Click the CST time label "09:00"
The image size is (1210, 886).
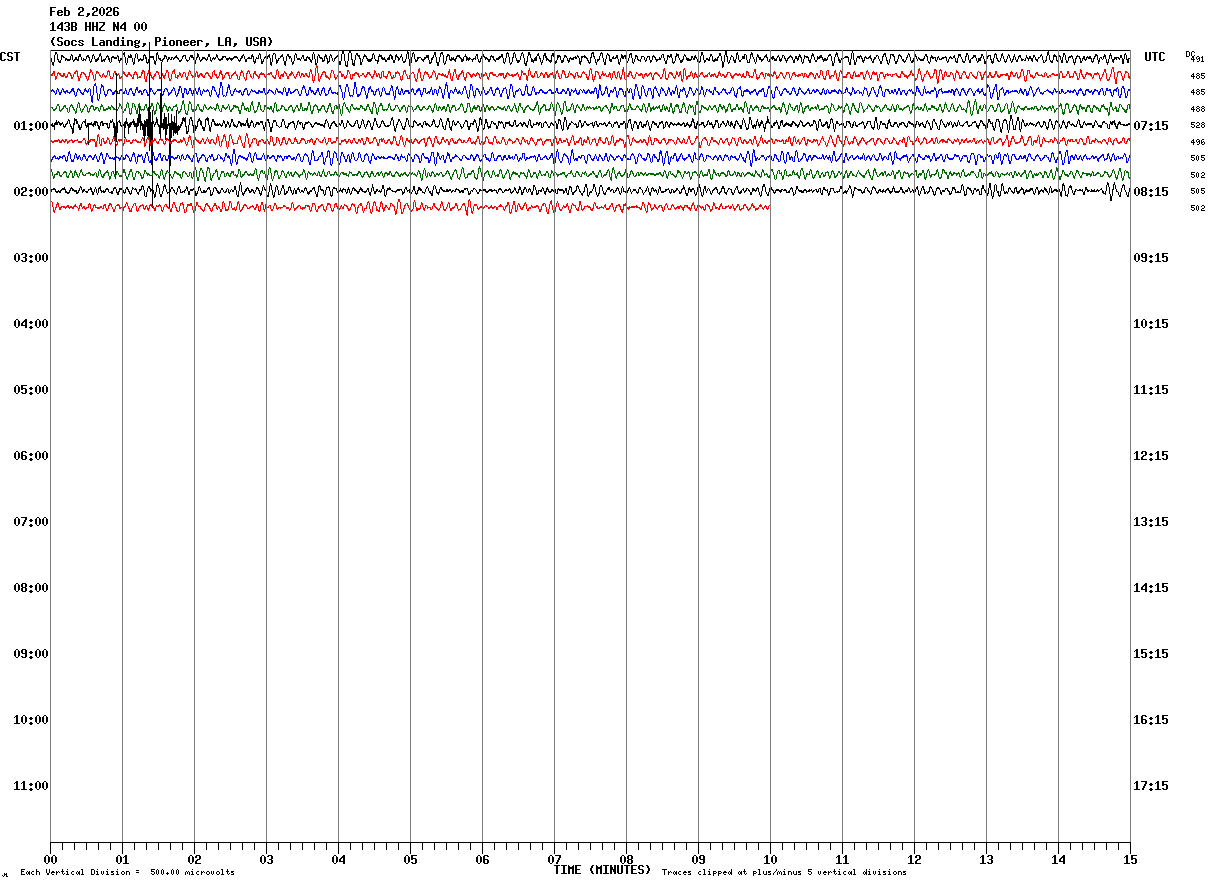click(x=31, y=654)
